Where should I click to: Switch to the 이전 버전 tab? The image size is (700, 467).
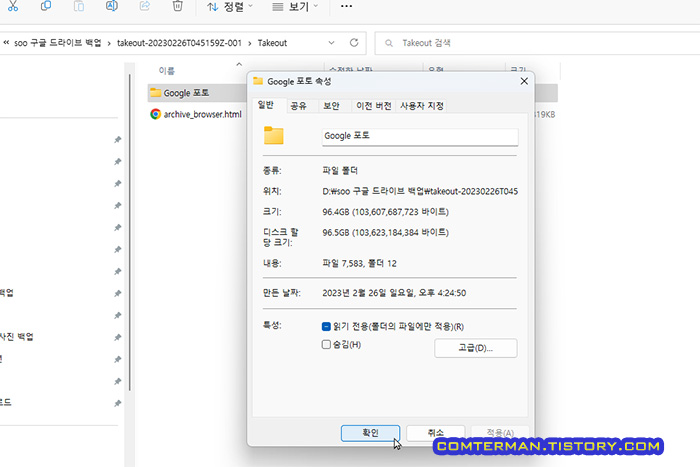[x=374, y=106]
